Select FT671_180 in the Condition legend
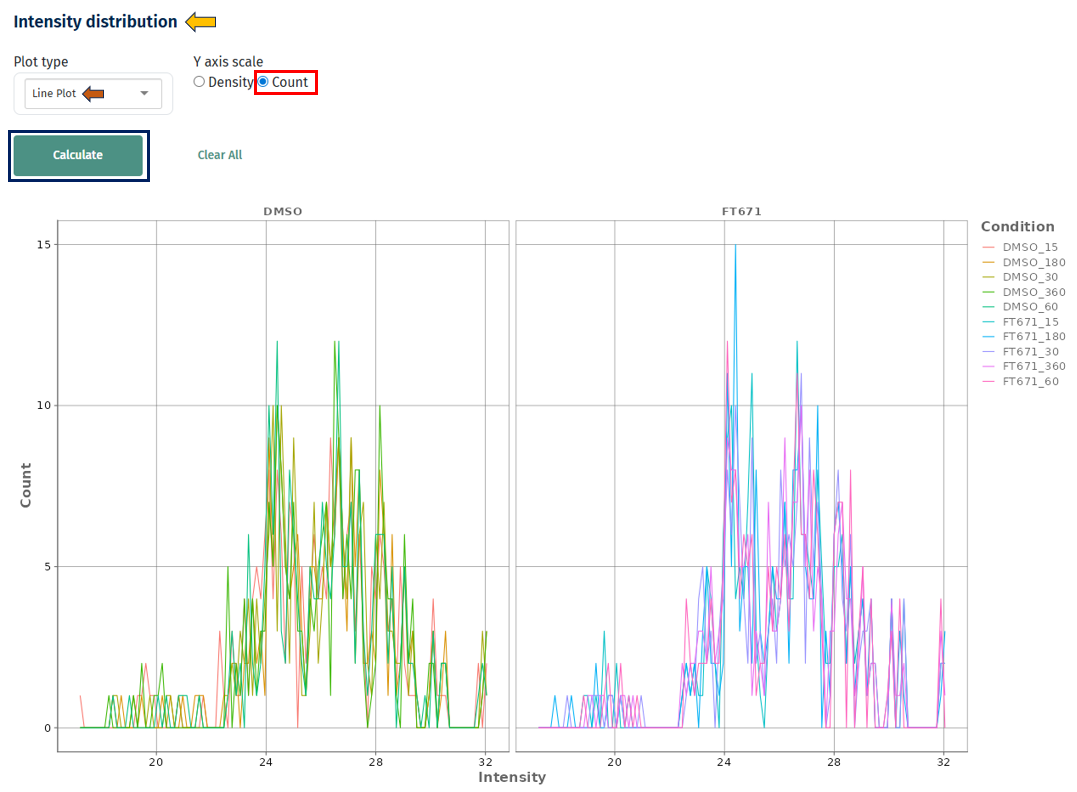This screenshot has height=792, width=1077. 1031,337
